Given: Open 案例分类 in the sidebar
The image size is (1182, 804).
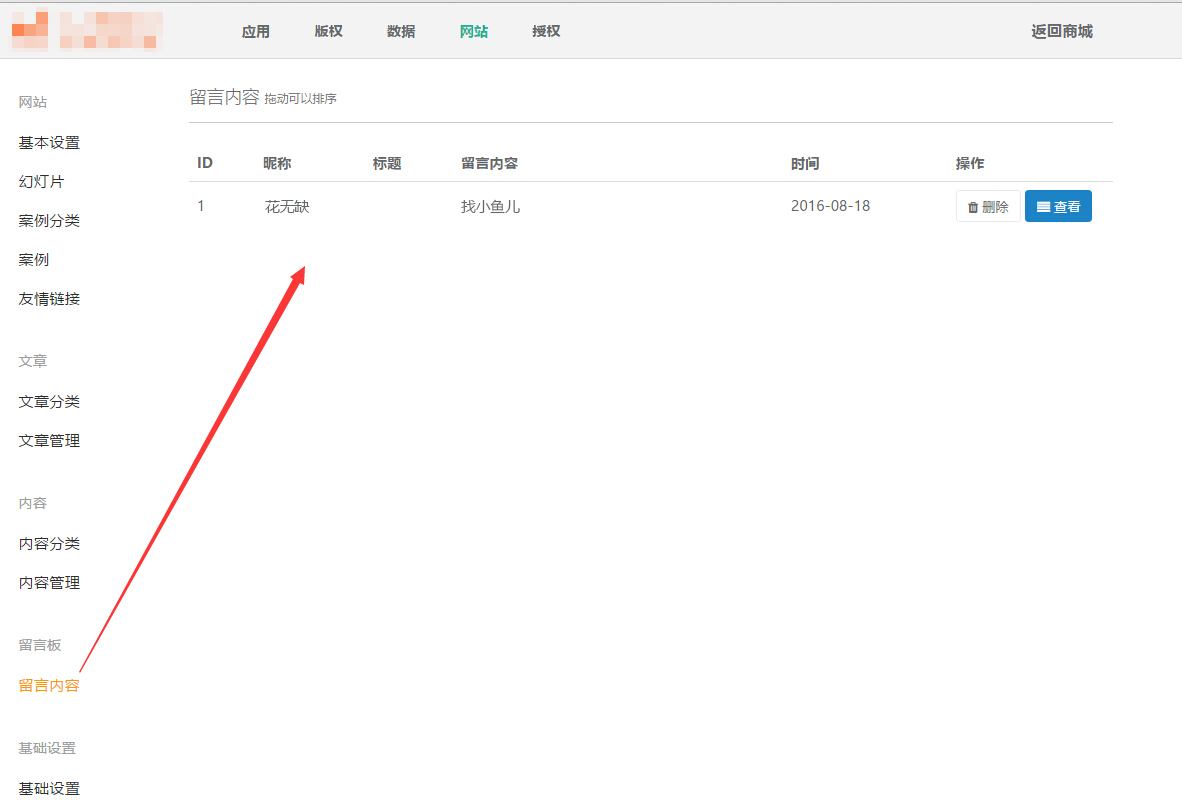Looking at the screenshot, I should click(49, 221).
